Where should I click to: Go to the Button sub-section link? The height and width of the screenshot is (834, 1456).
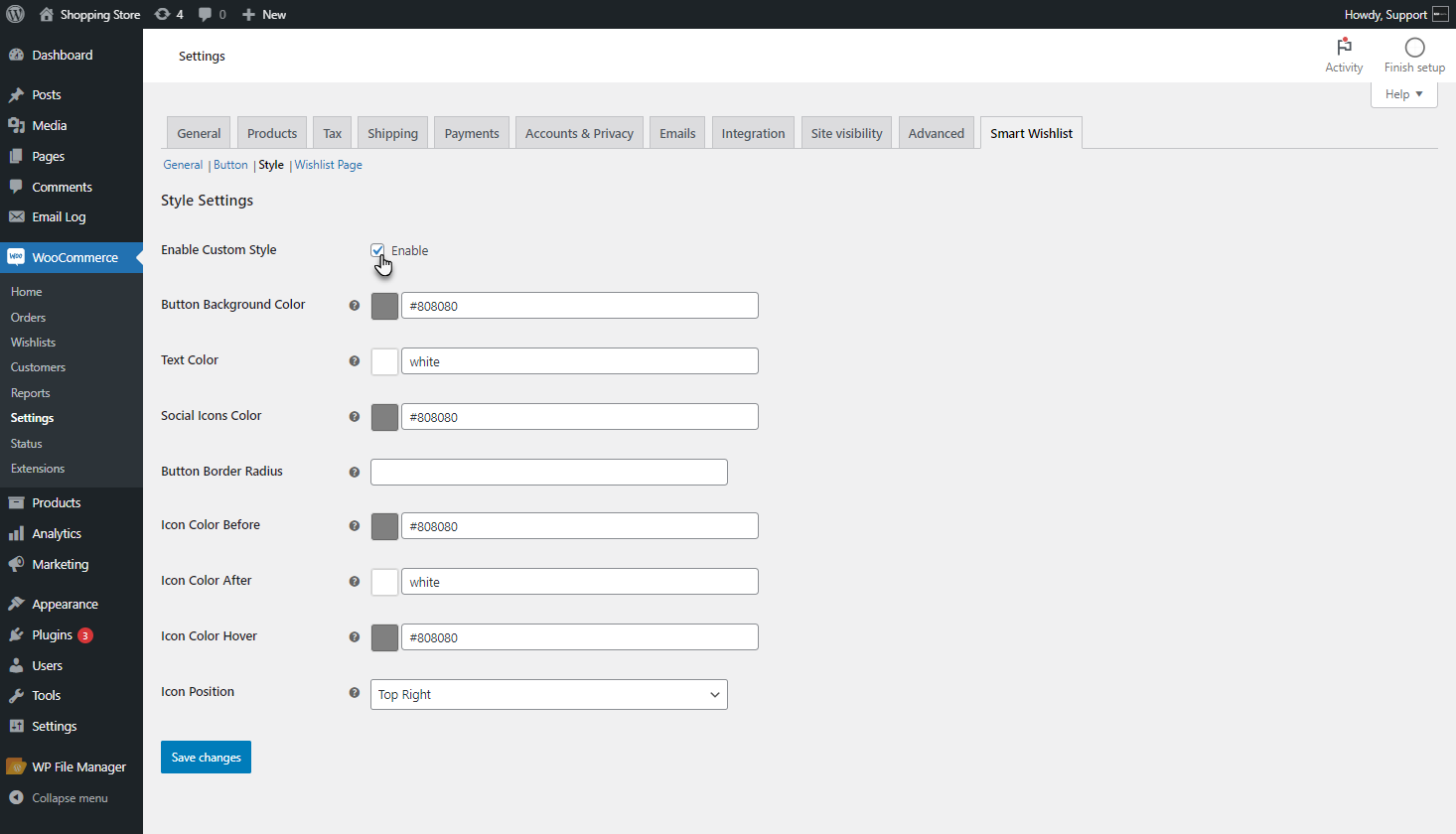tap(230, 165)
